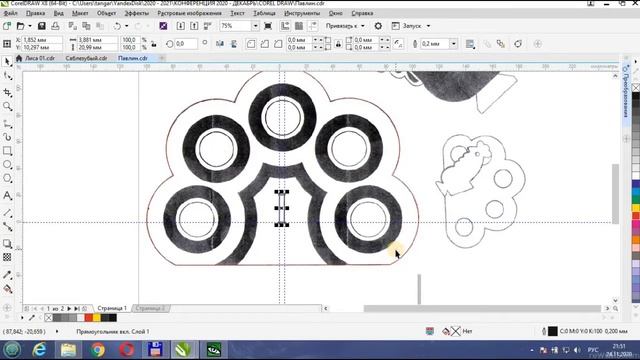Switch to the 'Саблезубый.cdr' document tab
Image resolution: width=640 pixels, height=360 pixels.
point(86,58)
